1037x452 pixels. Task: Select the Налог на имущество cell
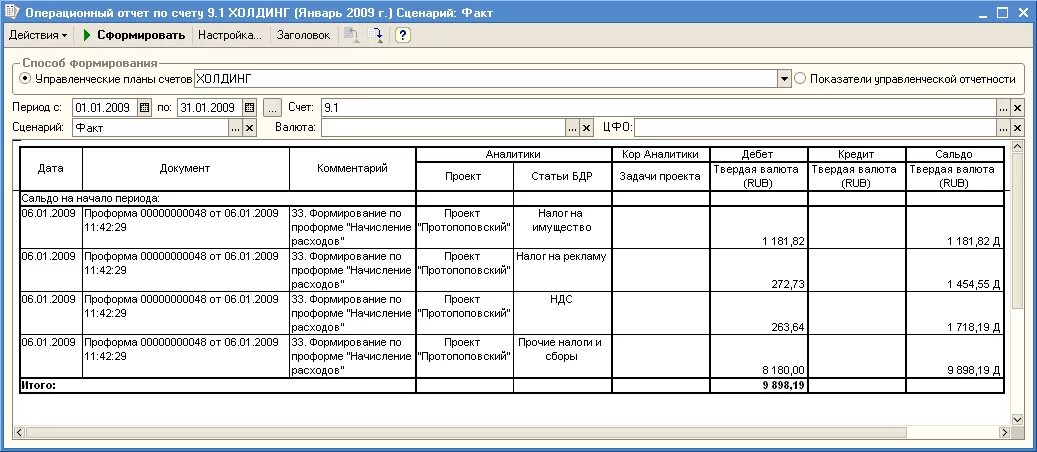[562, 226]
